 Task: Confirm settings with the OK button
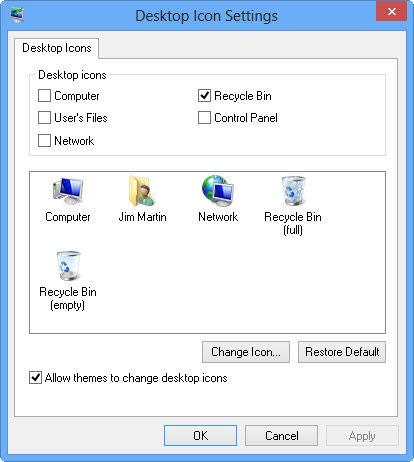click(x=200, y=436)
